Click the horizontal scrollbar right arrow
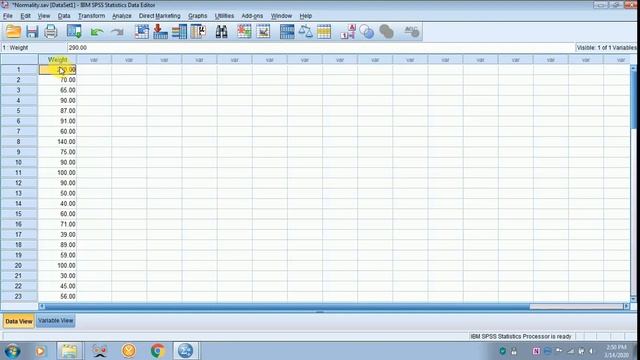This screenshot has height=360, width=640. [x=627, y=306]
